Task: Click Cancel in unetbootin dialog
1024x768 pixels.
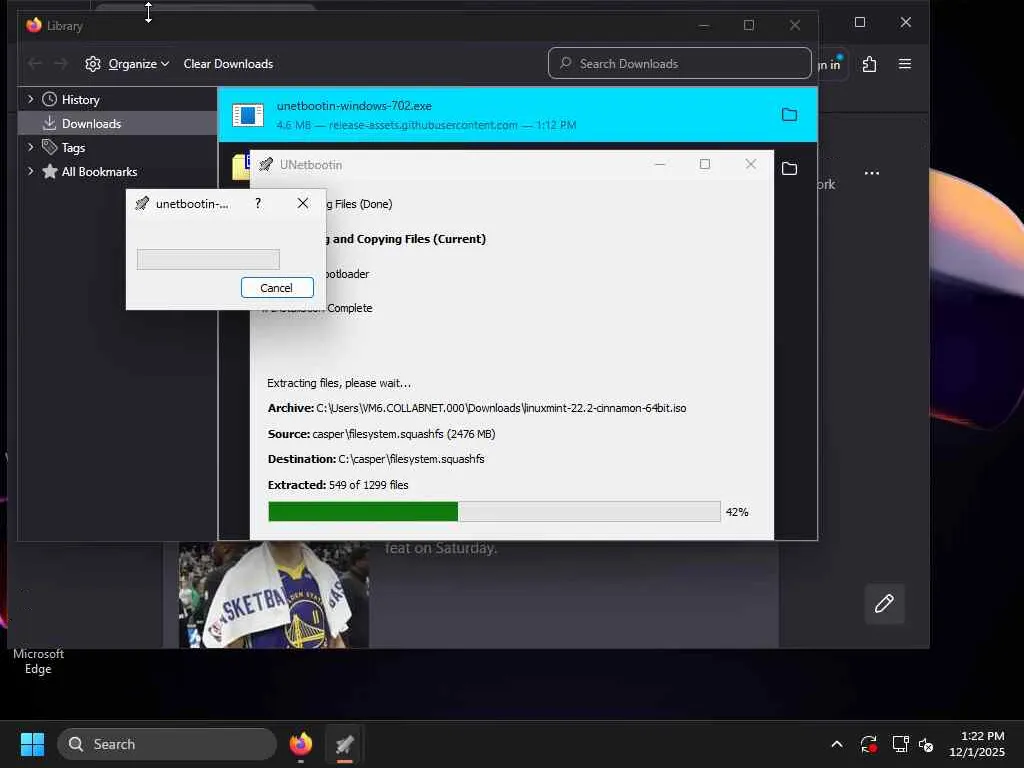Action: pos(277,288)
